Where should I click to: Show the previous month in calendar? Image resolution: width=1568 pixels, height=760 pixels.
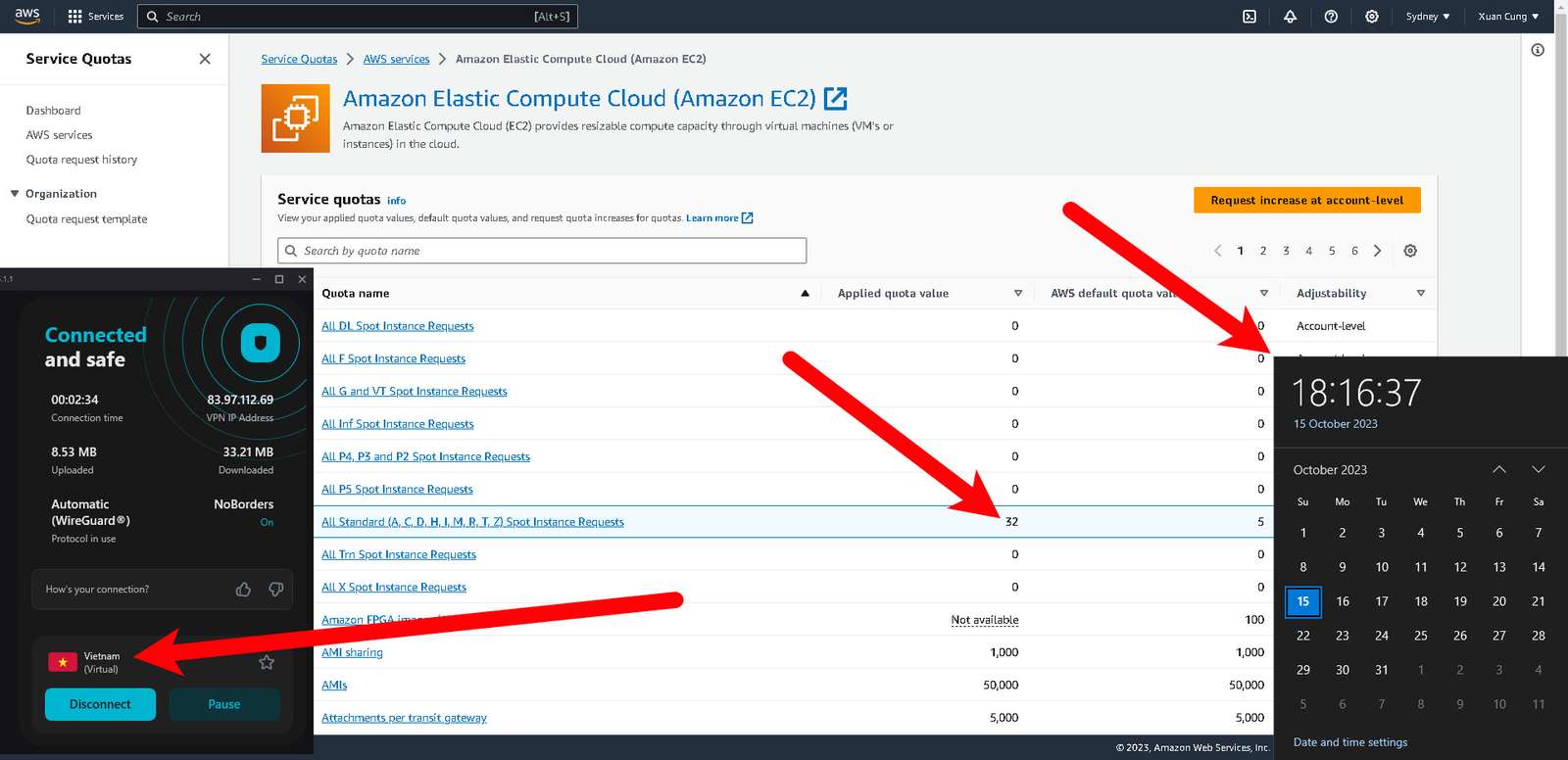pyautogui.click(x=1498, y=470)
